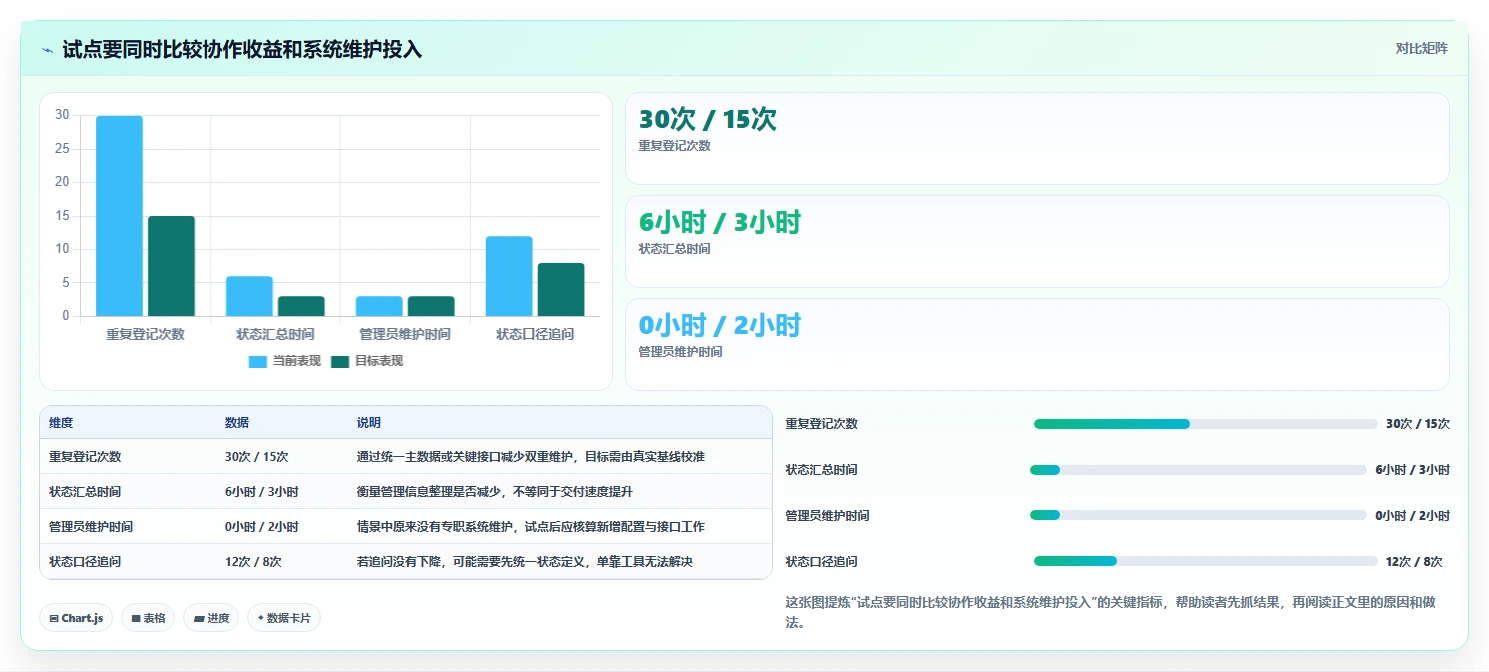Click the 状态汇总时间 progress bar
Screen dimensions: 1489x672
click(x=1198, y=470)
